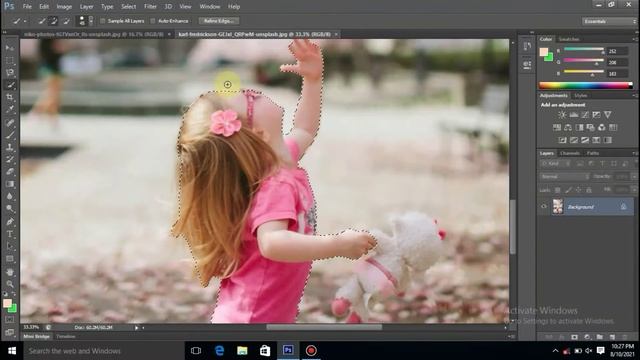Select the Pen tool

[10, 222]
